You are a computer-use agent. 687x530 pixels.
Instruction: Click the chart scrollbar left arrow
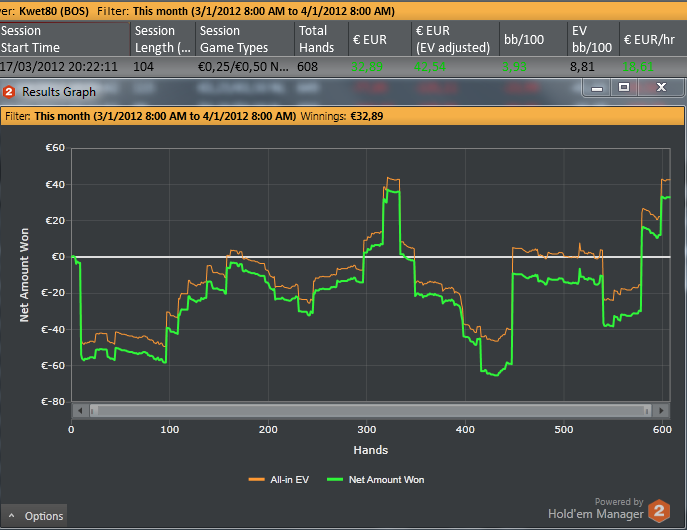(80, 411)
